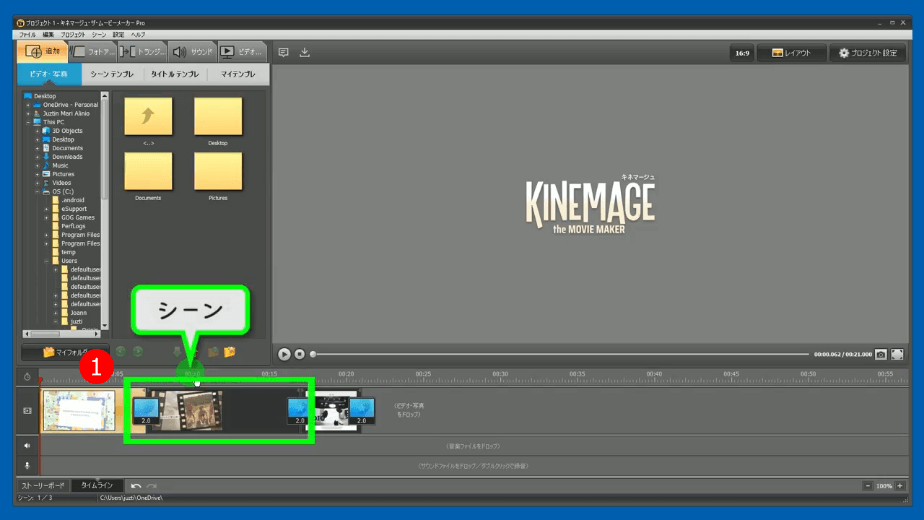Click the zoom out minus icon

[866, 485]
